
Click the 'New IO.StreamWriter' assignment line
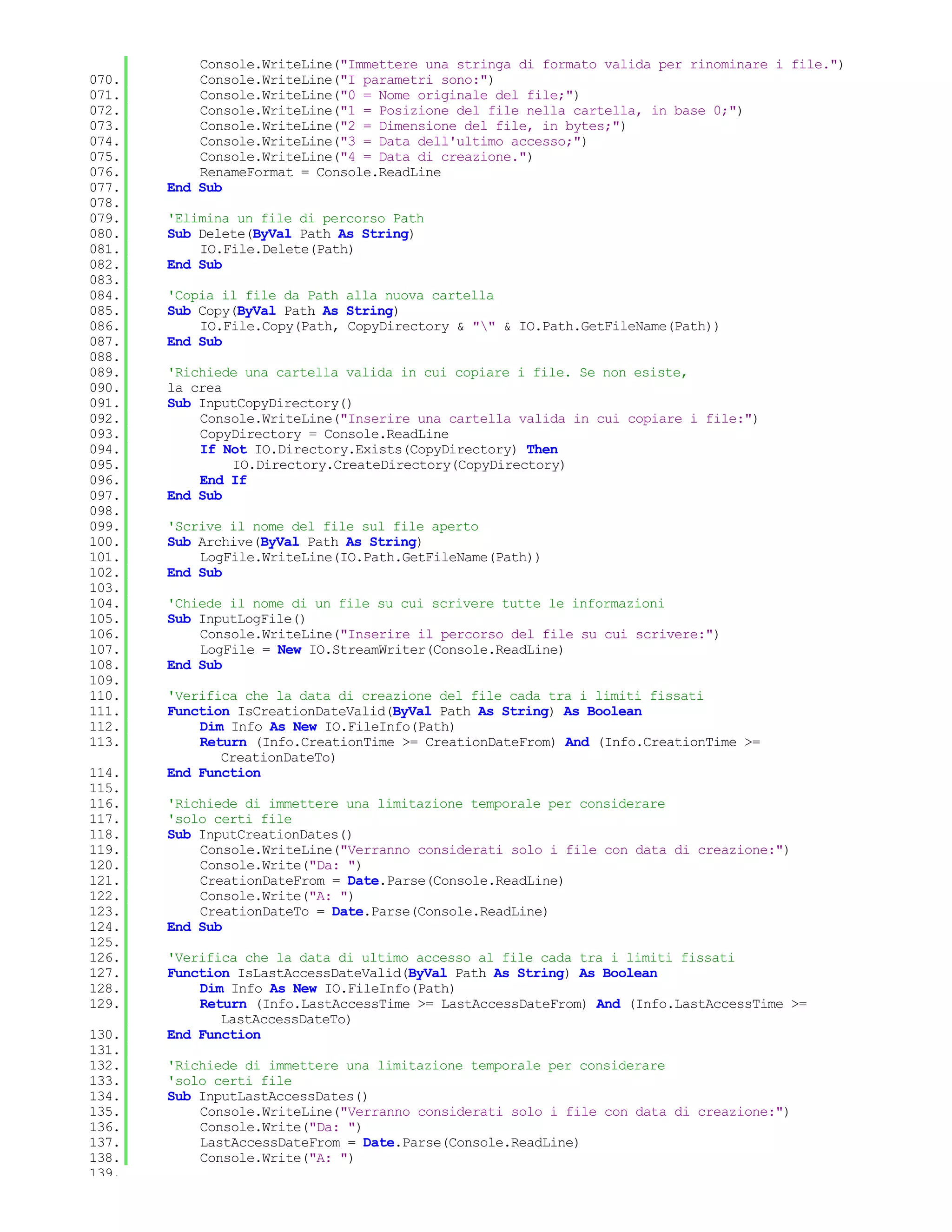381,650
